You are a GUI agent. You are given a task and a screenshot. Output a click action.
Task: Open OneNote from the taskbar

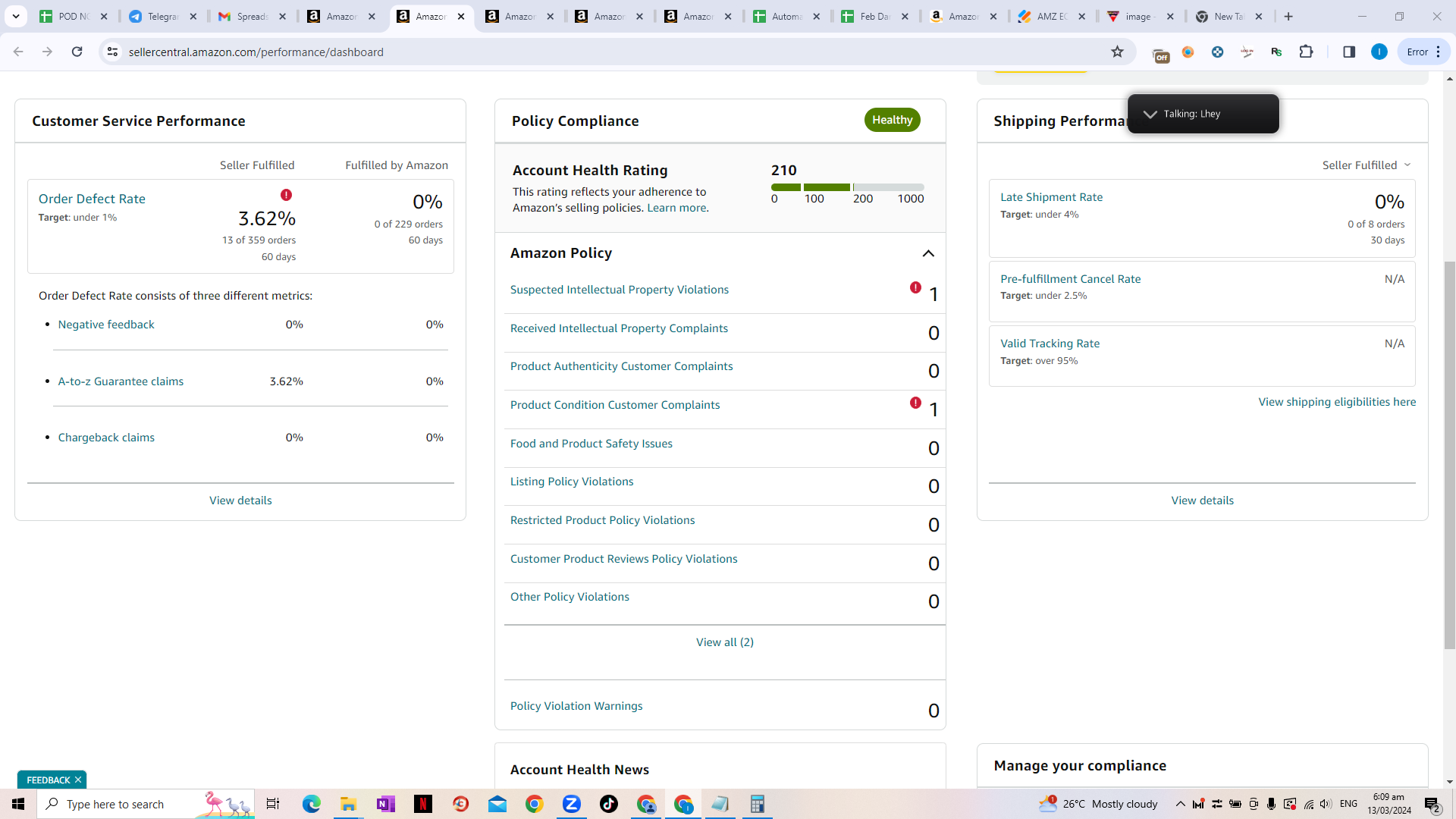(386, 804)
